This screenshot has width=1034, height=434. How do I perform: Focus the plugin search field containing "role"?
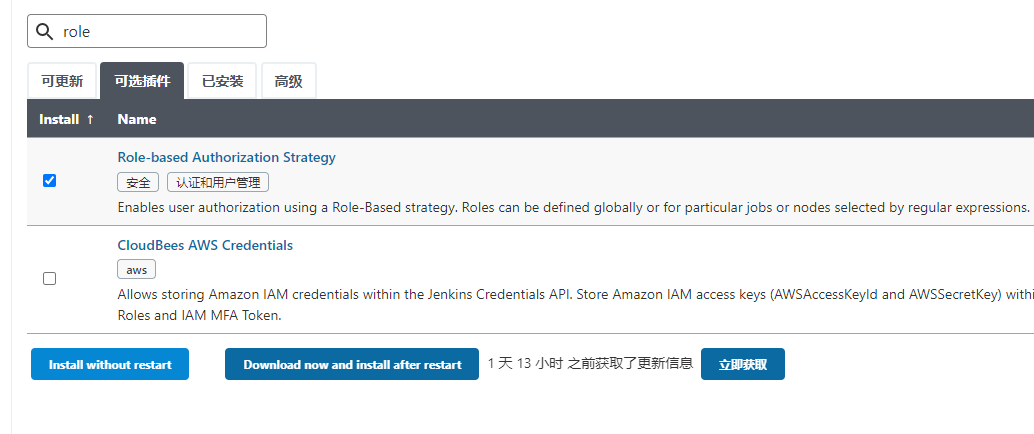point(146,31)
